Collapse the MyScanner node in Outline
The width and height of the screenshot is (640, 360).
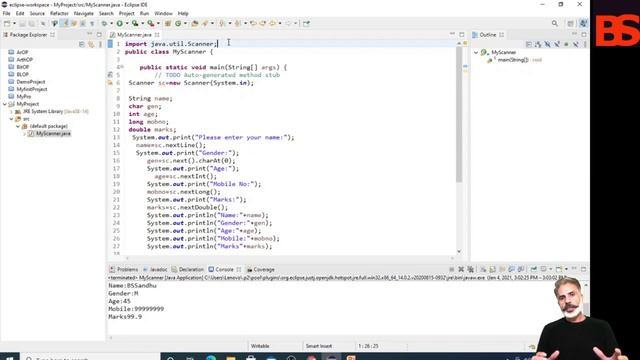pos(476,52)
